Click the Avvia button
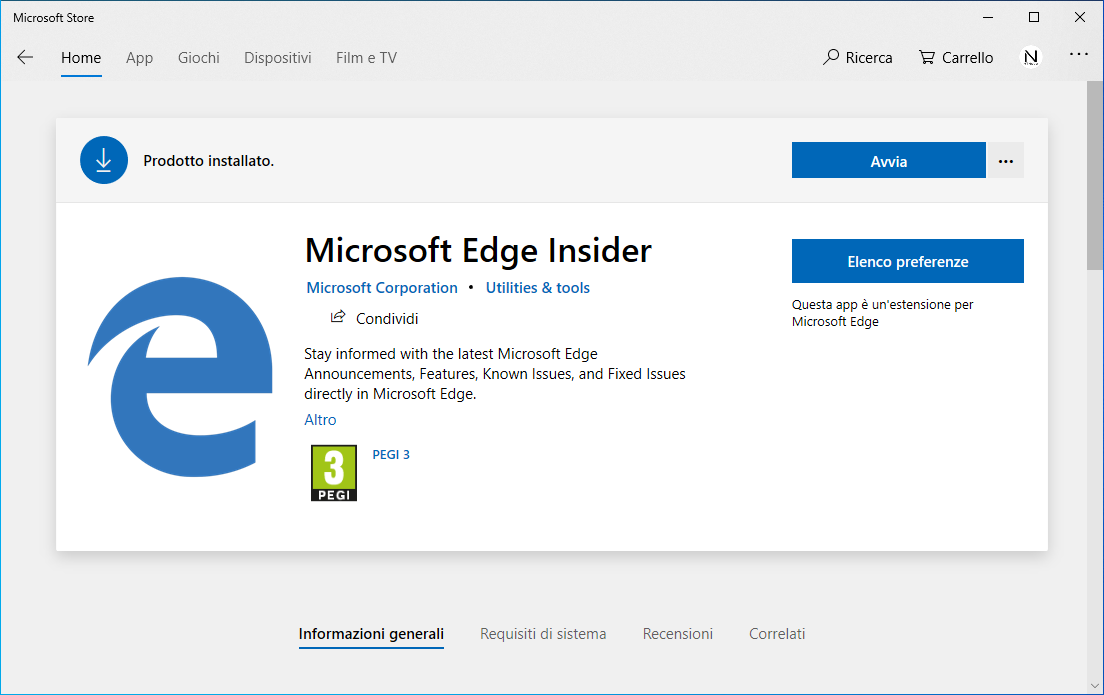The height and width of the screenshot is (695, 1104). tap(888, 160)
